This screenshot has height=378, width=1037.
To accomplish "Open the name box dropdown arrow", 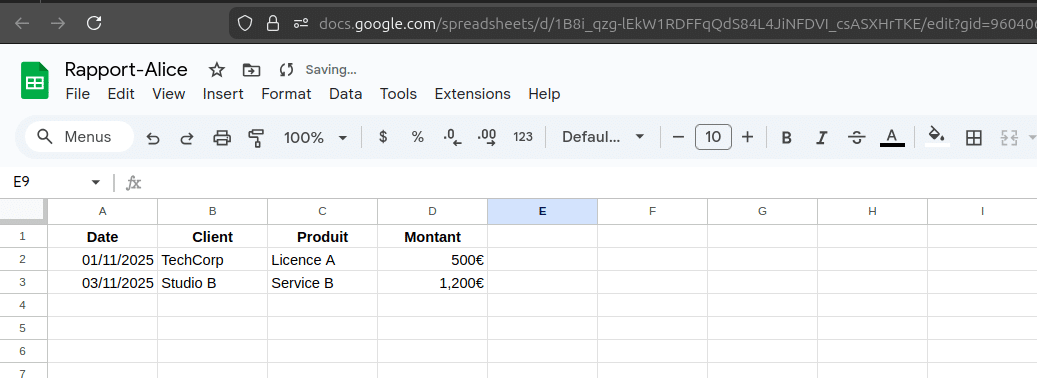I will [x=96, y=182].
